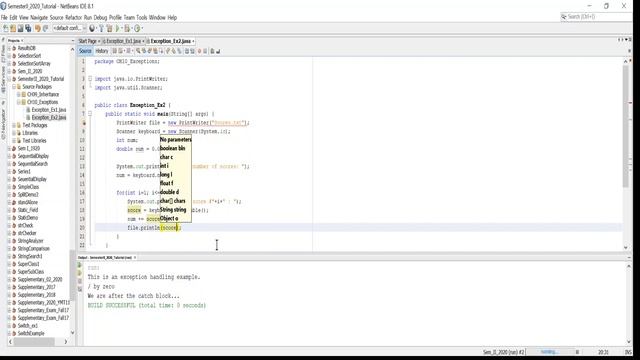Click the Shift Line Right editor icon

click(x=192, y=51)
